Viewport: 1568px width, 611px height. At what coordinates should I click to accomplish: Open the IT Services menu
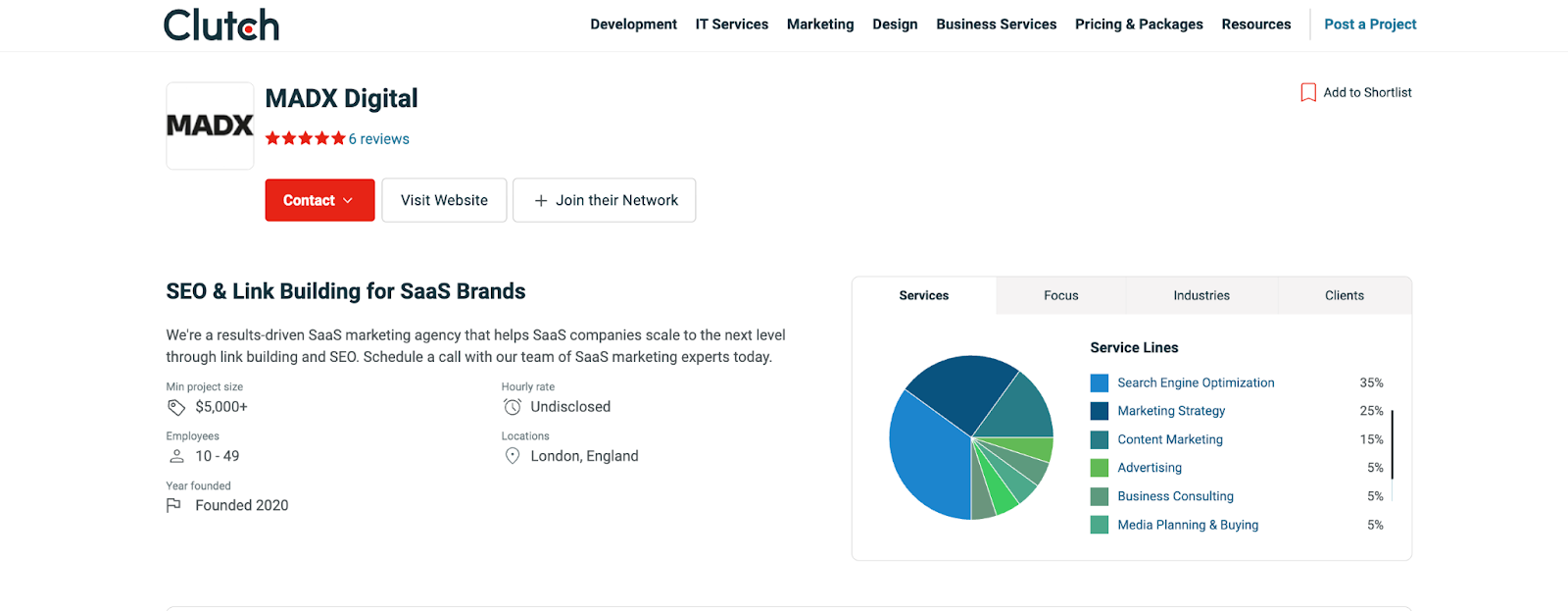pyautogui.click(x=732, y=25)
